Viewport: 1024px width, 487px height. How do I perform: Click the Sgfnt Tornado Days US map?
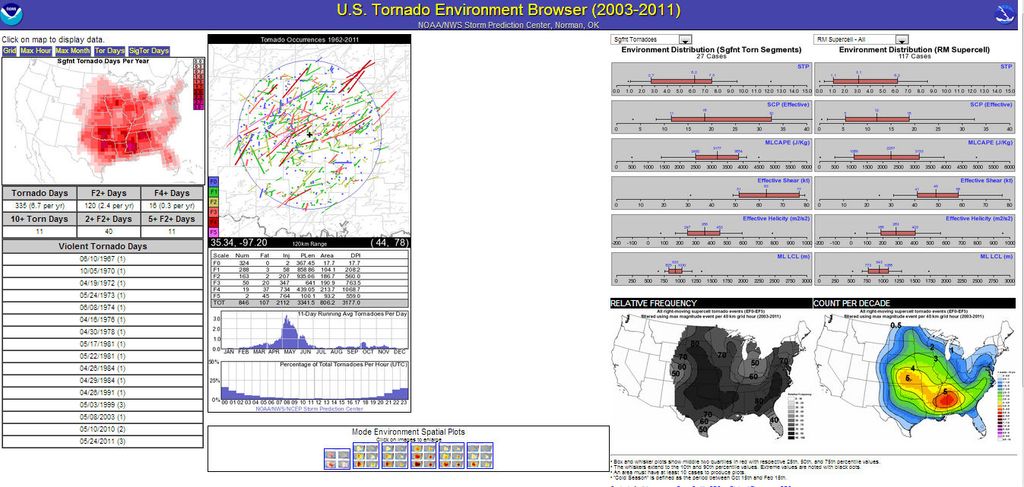coord(103,121)
